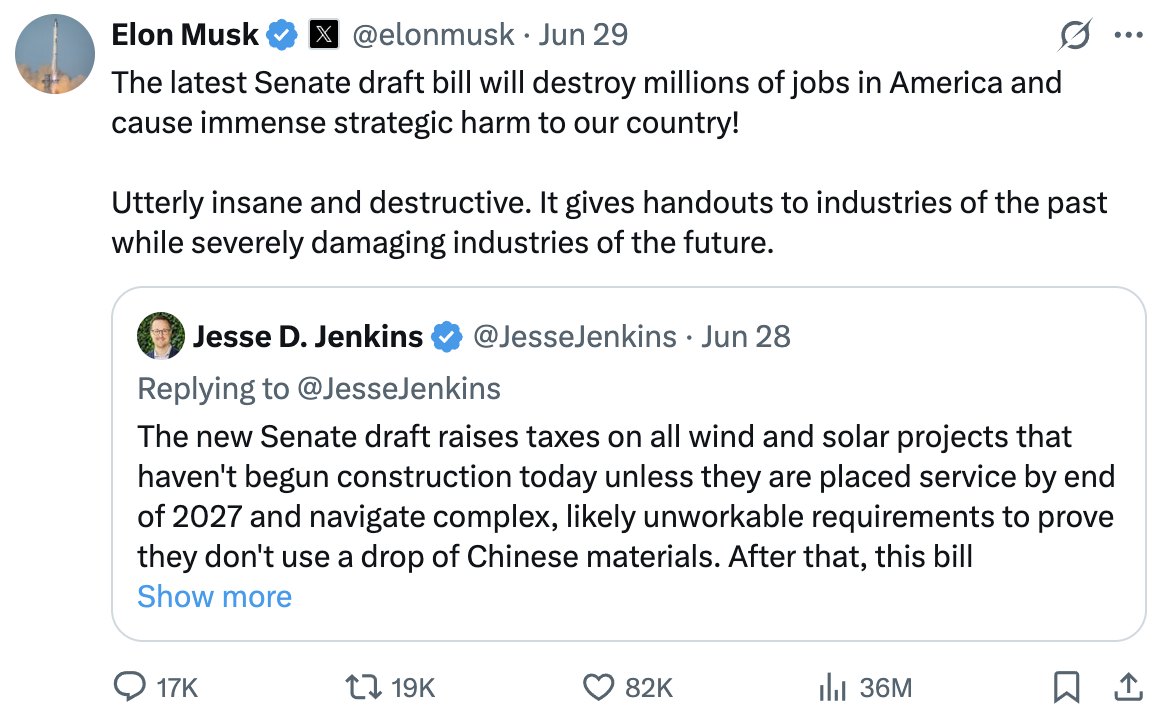This screenshot has width=1172, height=722.
Task: Open Elon Musk's profile picture
Action: [x=54, y=54]
